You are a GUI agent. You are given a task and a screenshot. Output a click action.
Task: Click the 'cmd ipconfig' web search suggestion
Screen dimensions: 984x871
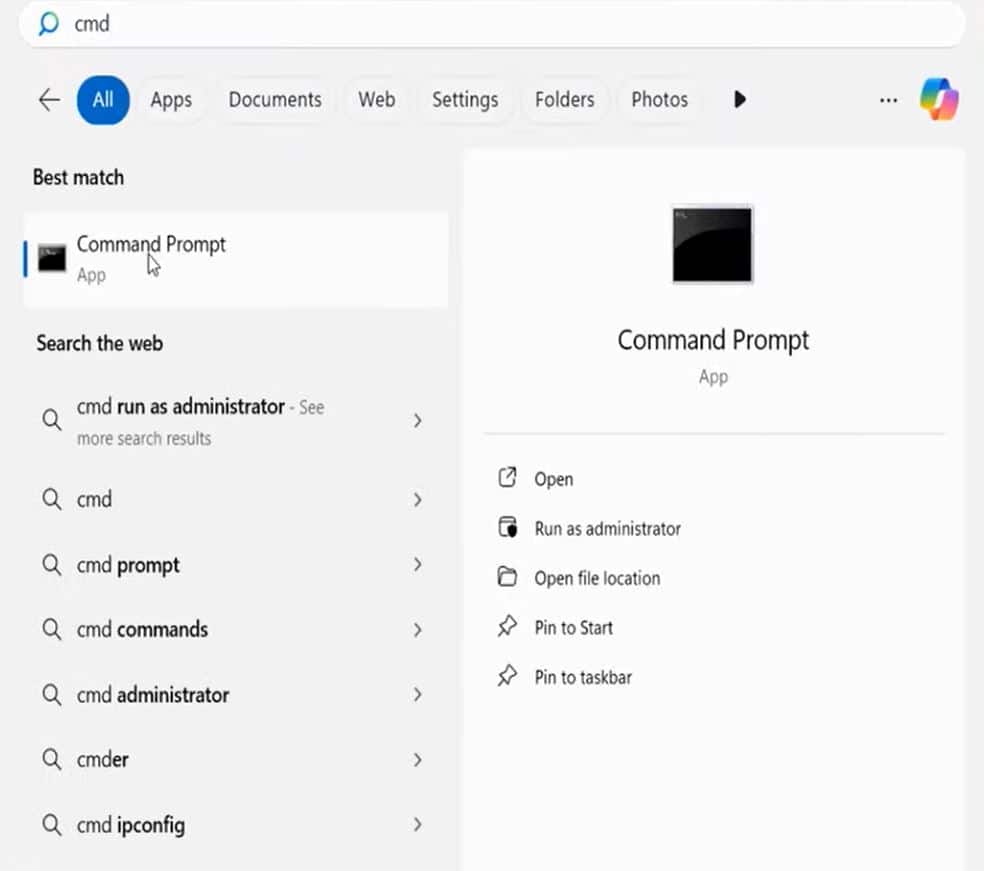point(131,826)
